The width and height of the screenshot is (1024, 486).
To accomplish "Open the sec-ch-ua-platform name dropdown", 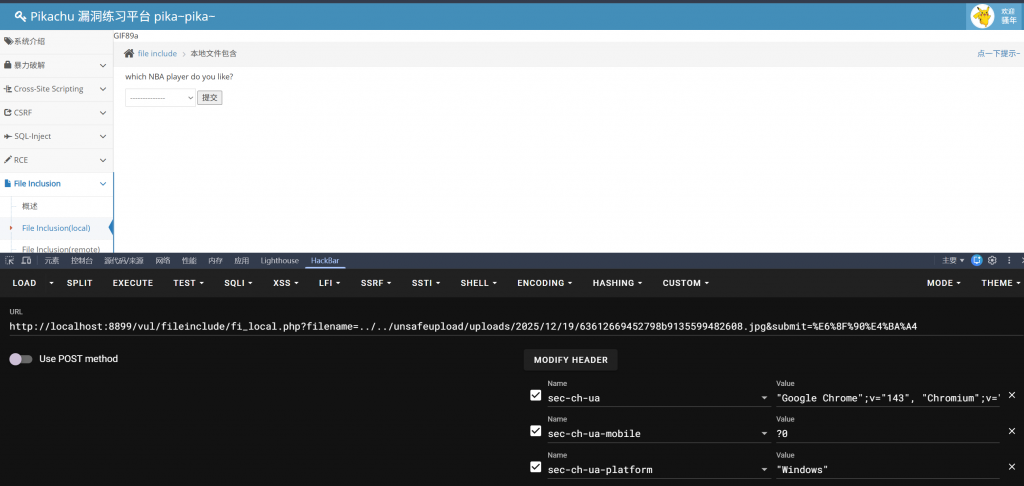I will pos(765,470).
